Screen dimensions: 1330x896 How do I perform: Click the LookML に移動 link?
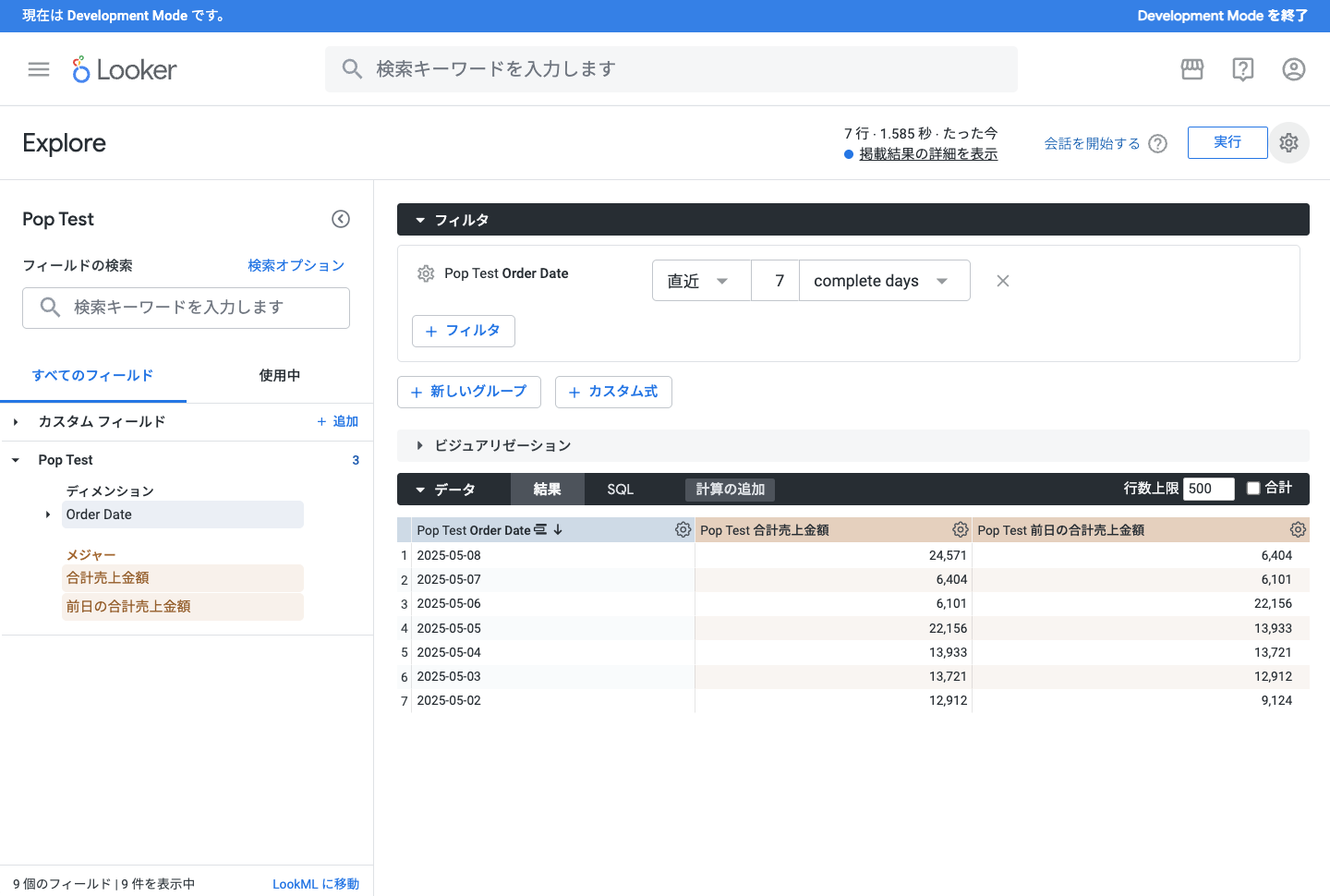tap(315, 884)
